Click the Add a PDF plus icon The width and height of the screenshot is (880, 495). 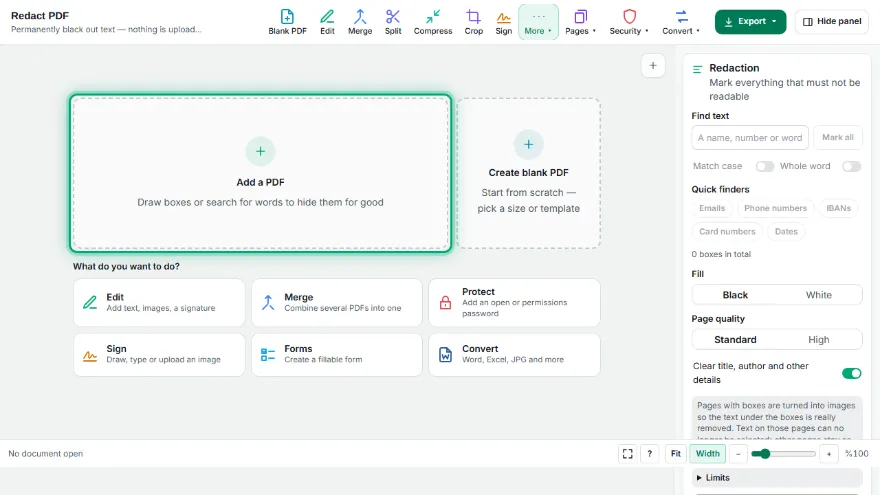260,151
